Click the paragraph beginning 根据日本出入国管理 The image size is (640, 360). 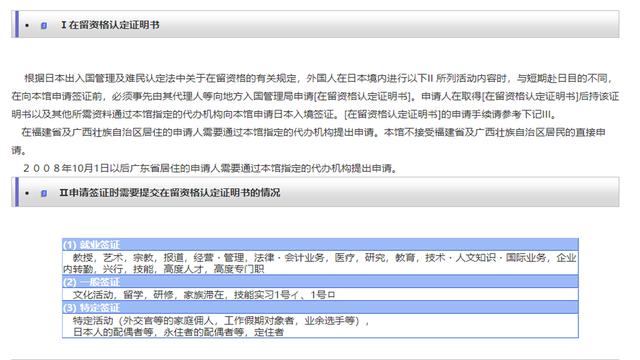pos(315,96)
